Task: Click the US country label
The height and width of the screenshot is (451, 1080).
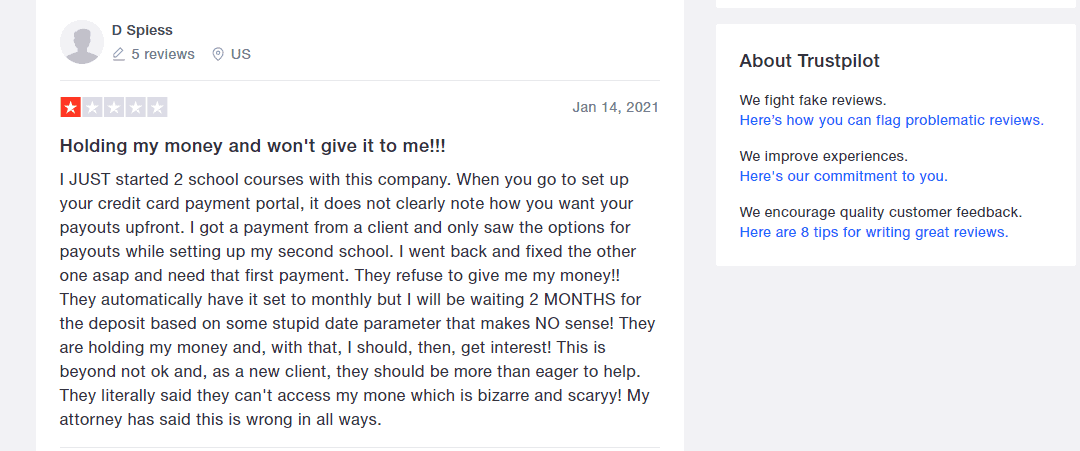Action: (241, 54)
